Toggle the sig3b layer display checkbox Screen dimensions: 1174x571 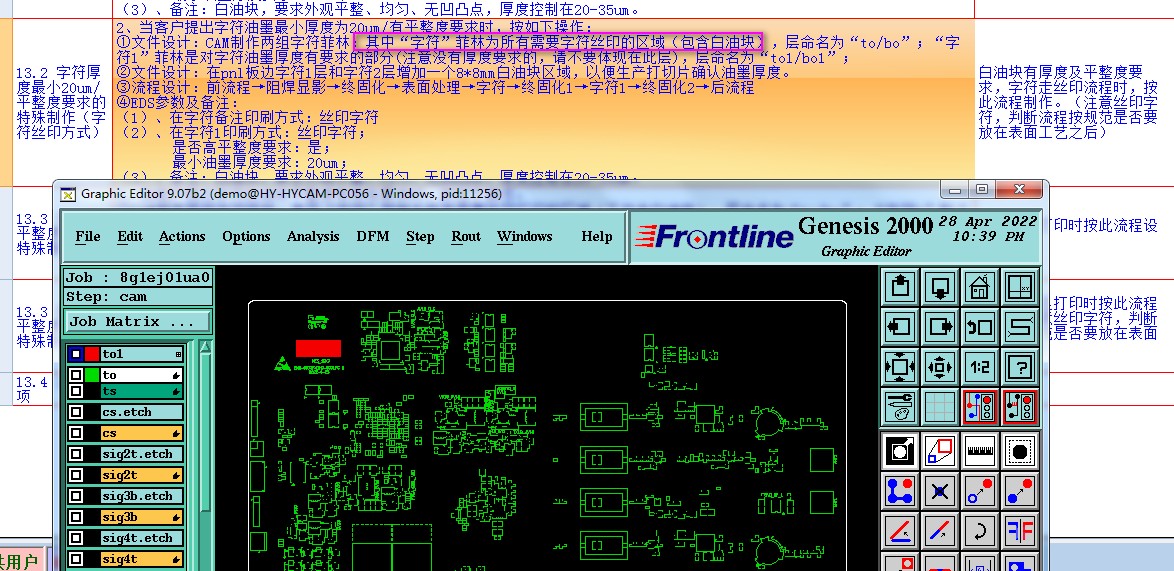pyautogui.click(x=76, y=516)
